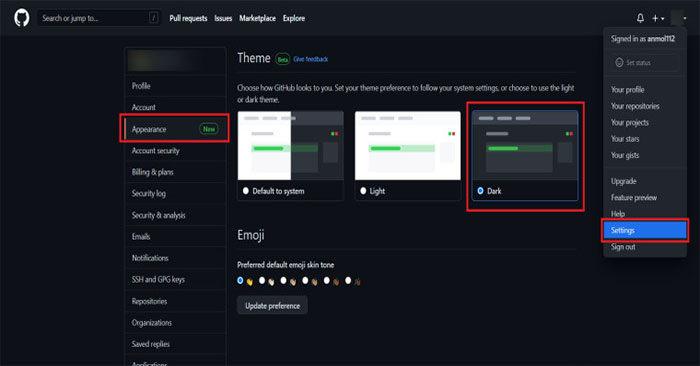This screenshot has width=700, height=366.
Task: Choose the medium-light emoji skin tone
Action: pos(283,280)
